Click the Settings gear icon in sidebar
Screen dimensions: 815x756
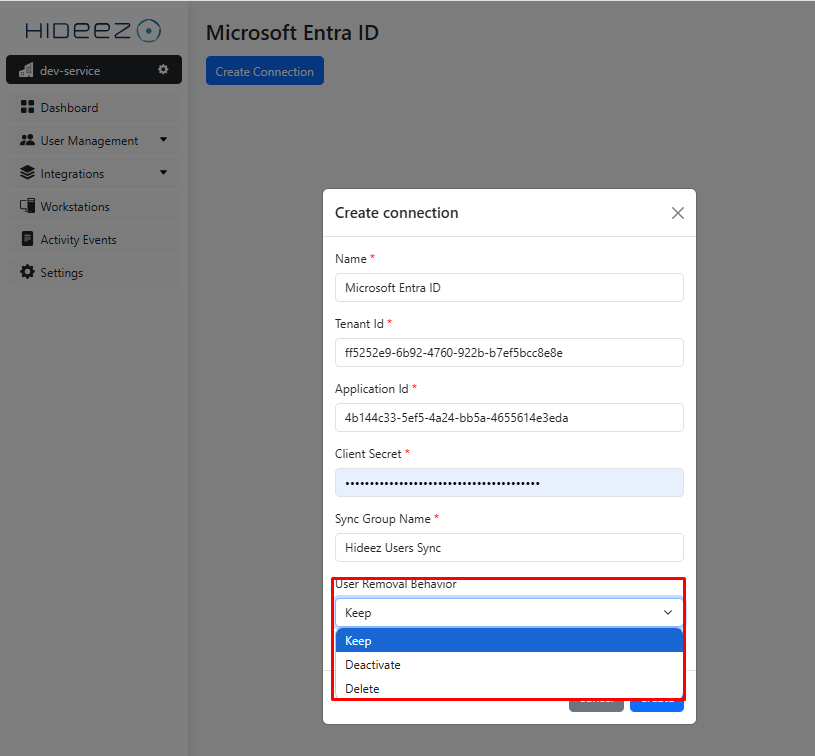click(27, 272)
